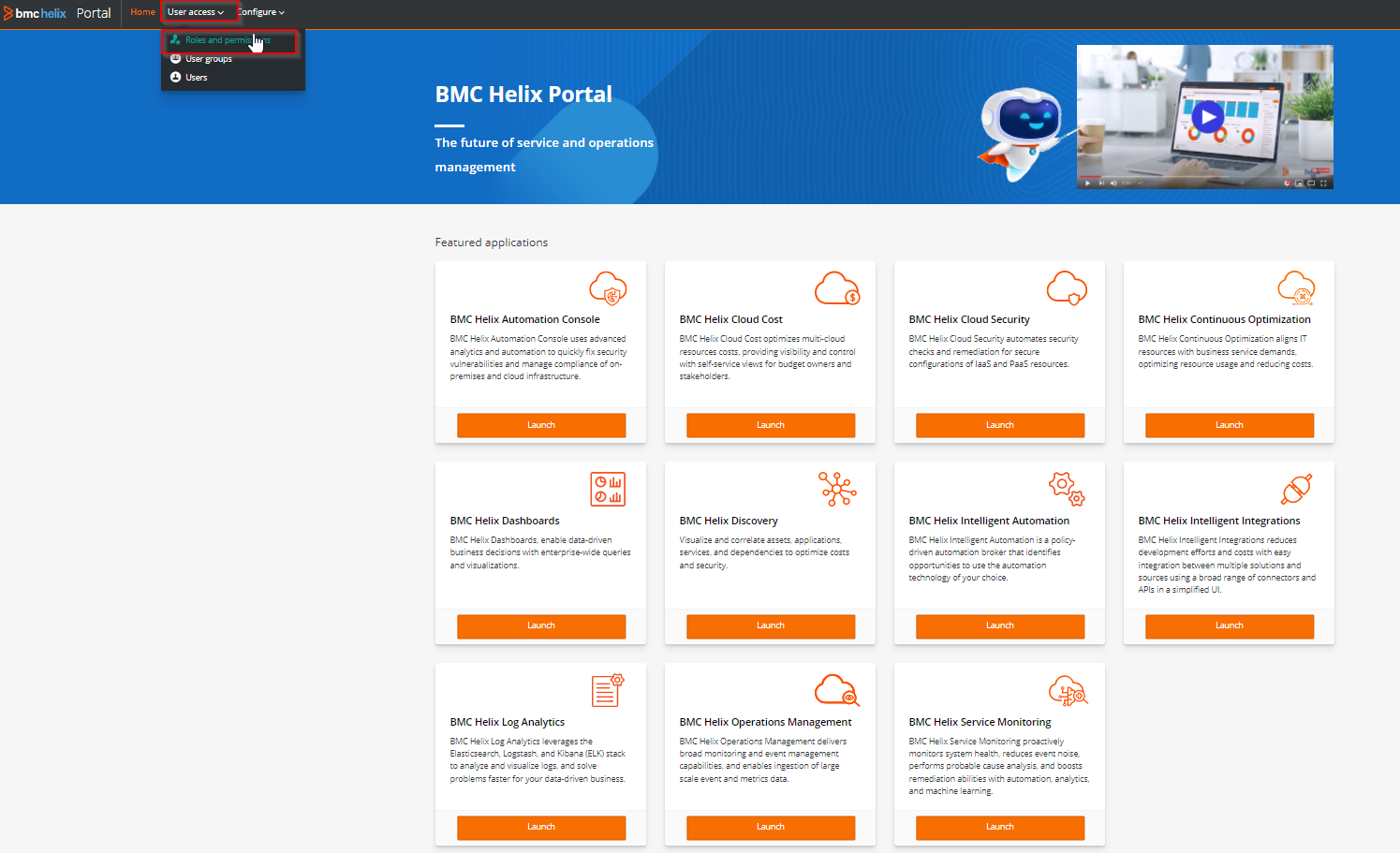Open the Home tab
Viewport: 1400px width, 853px height.
(142, 12)
